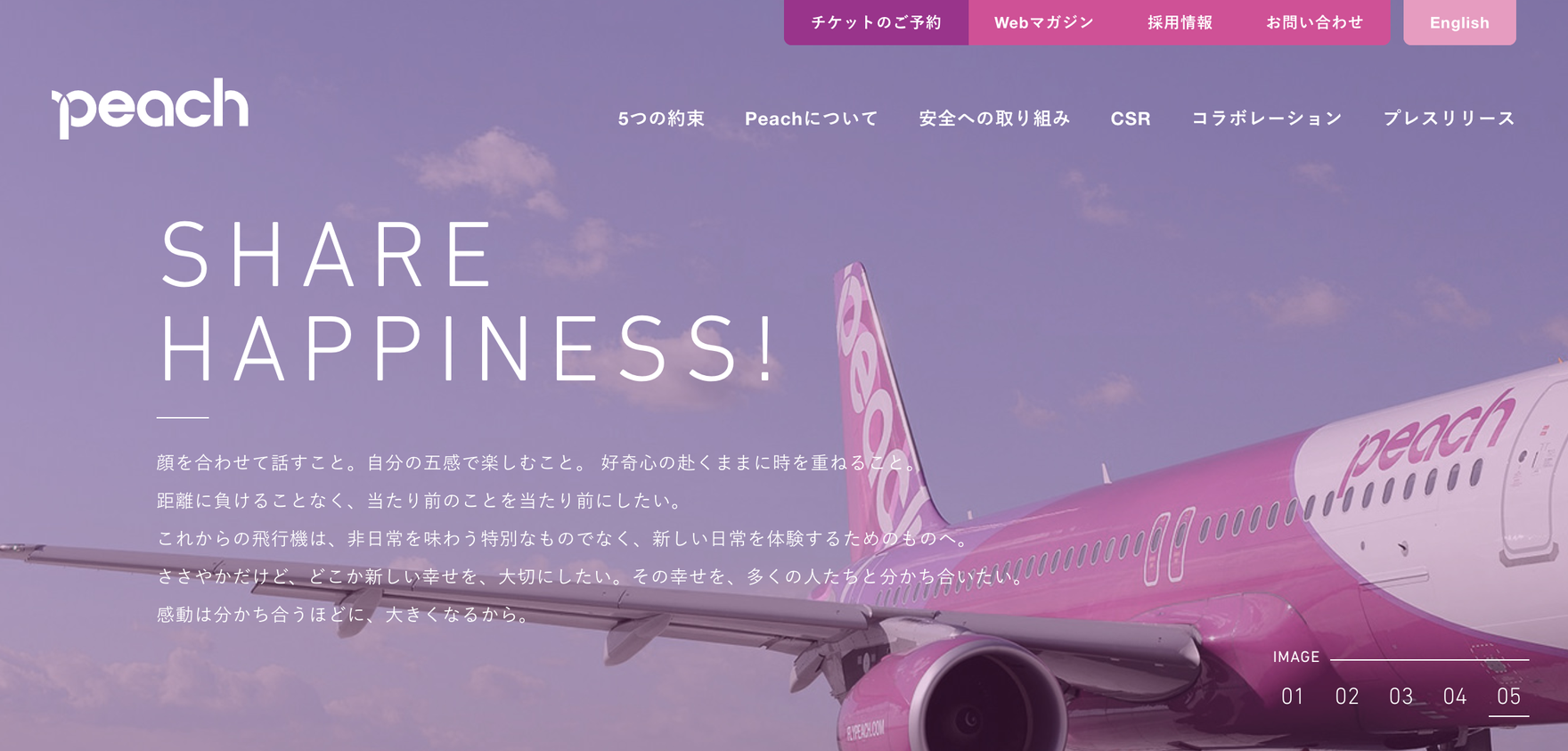
Task: Click the IMAGE selector label
Action: pos(1296,657)
